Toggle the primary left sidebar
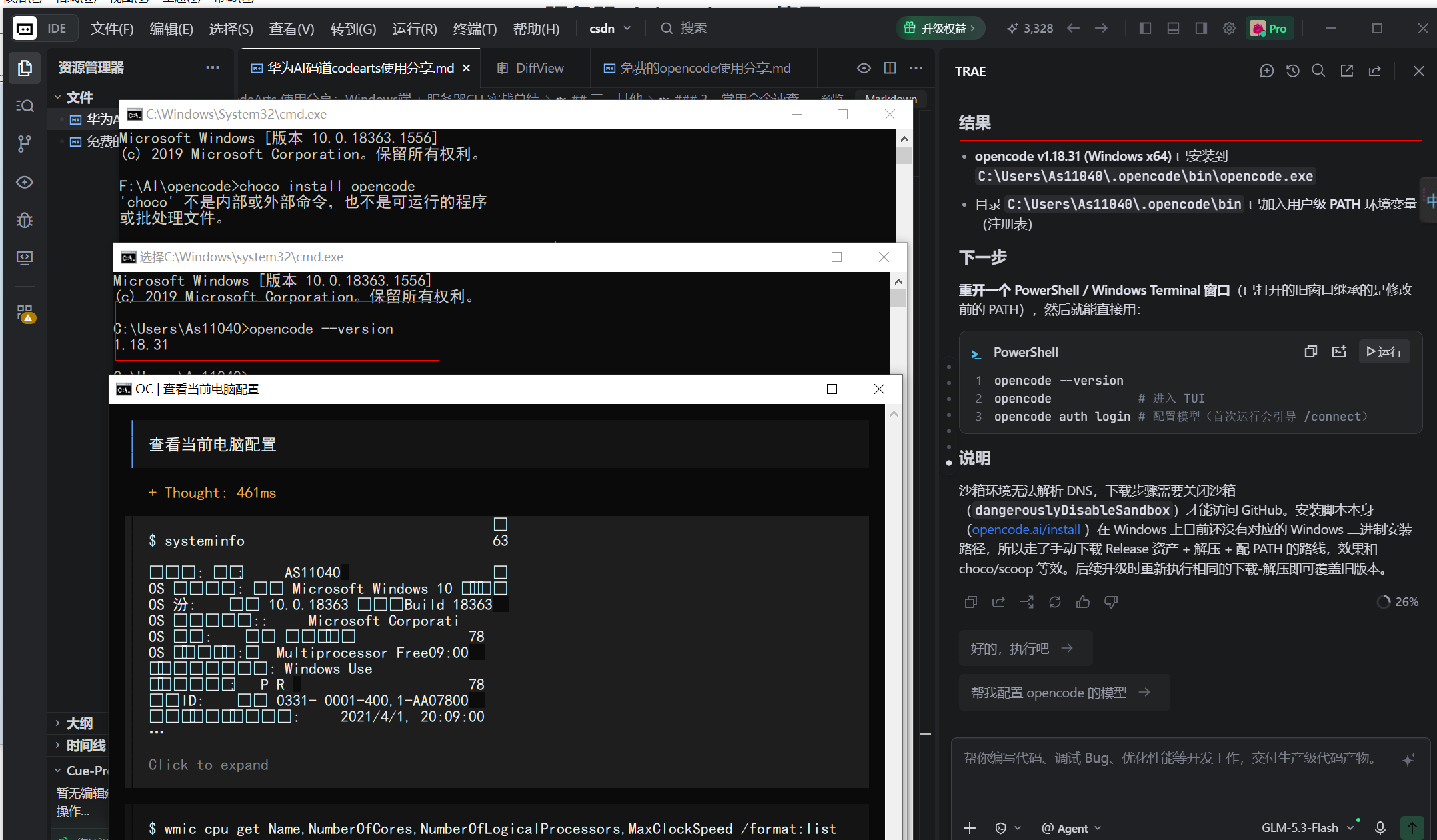The width and height of the screenshot is (1437, 840). pyautogui.click(x=1145, y=28)
